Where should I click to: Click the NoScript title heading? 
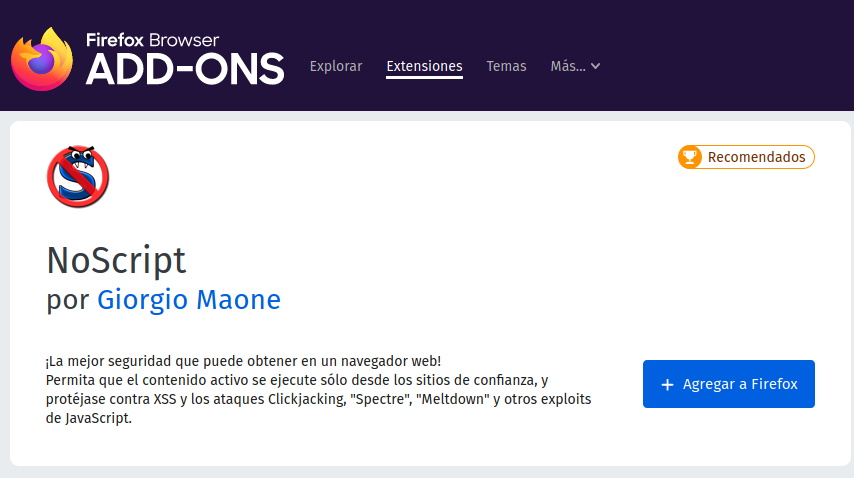click(x=116, y=260)
